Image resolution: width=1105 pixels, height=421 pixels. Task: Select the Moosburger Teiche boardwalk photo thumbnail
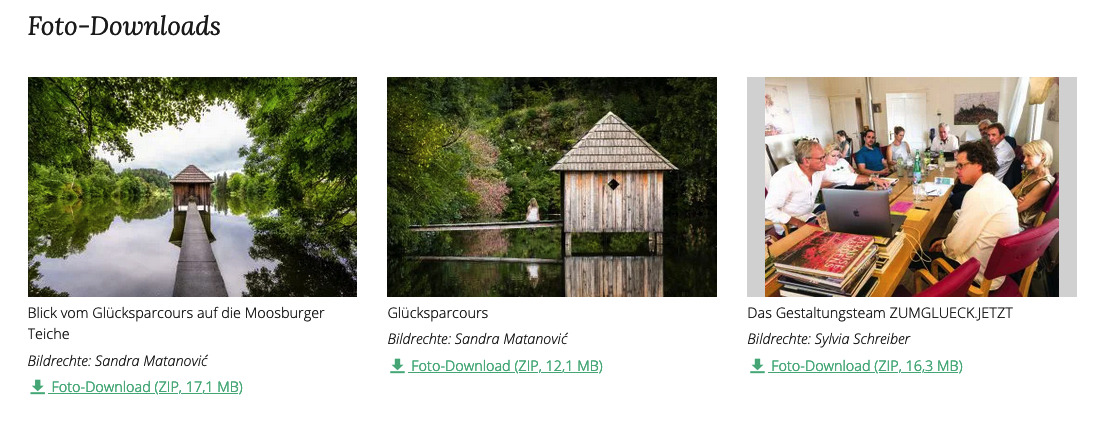192,187
